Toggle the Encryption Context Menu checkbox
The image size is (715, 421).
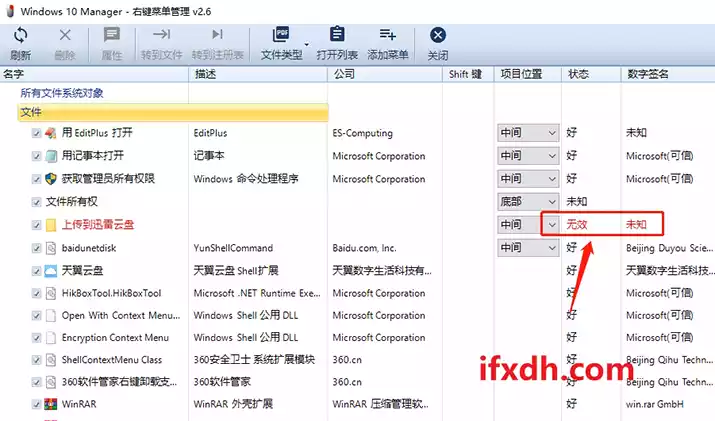point(36,338)
